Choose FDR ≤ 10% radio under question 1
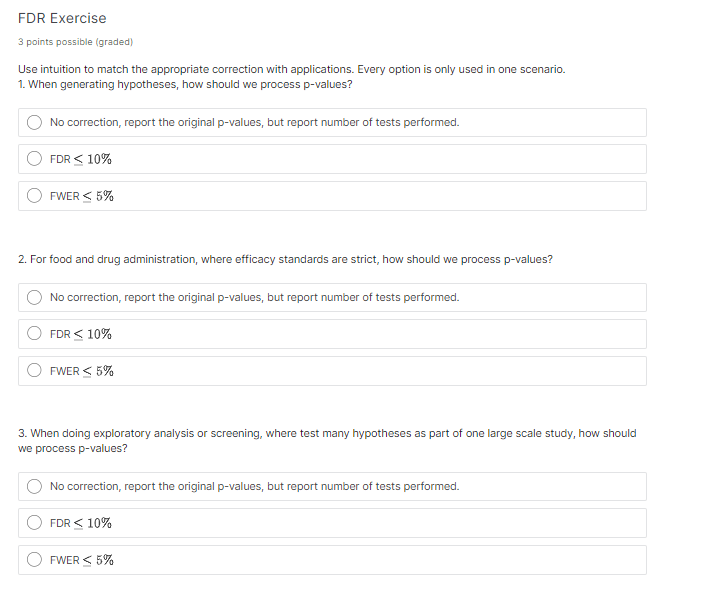727x610 pixels. point(34,159)
